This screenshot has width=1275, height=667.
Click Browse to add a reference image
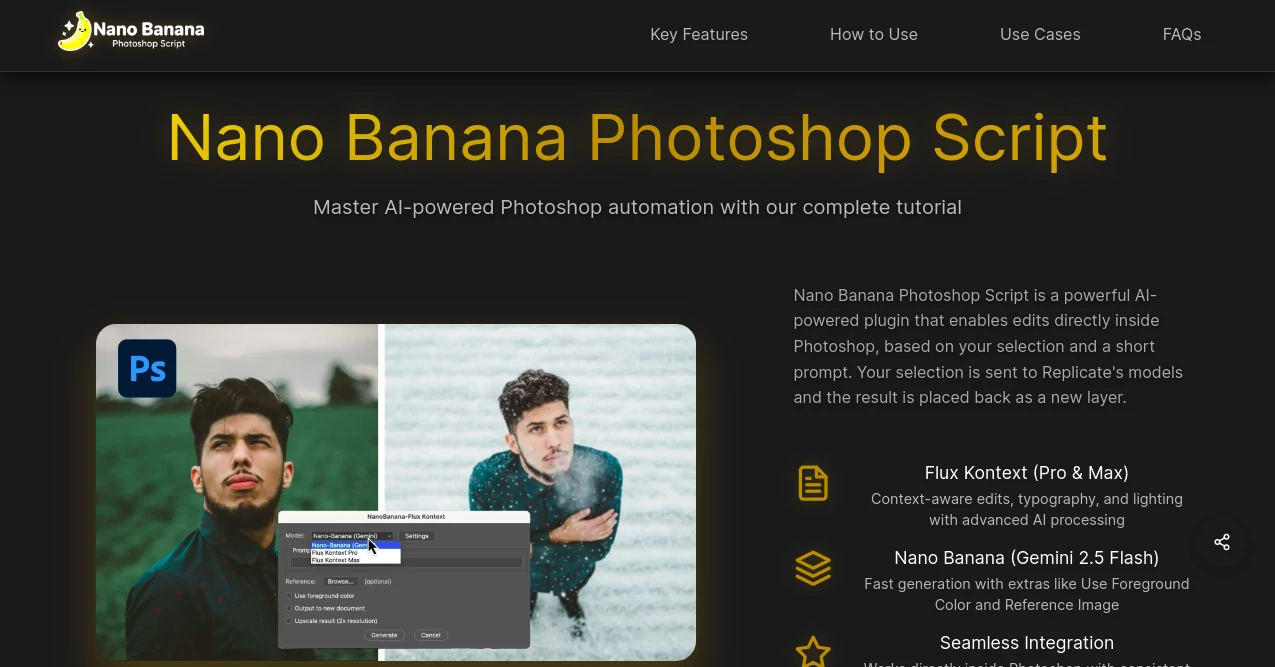pyautogui.click(x=340, y=581)
